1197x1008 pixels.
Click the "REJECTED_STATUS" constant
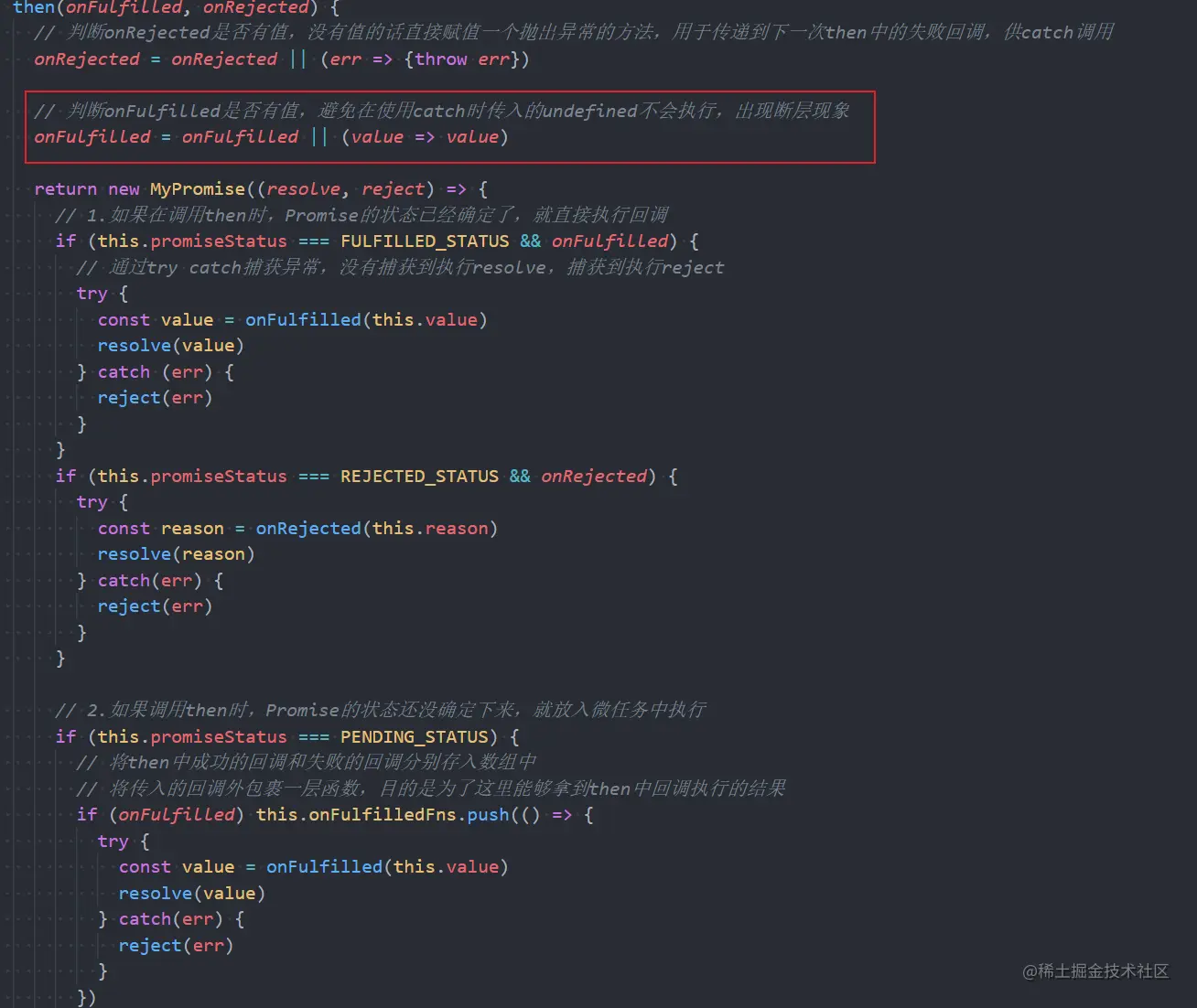(x=419, y=477)
